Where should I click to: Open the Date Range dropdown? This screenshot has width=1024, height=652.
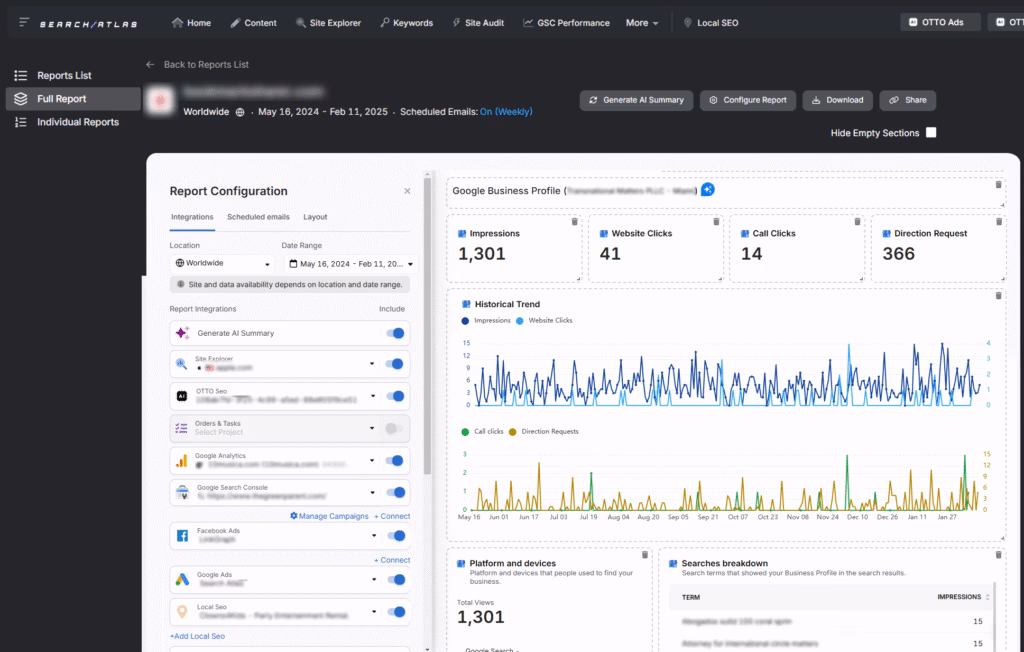(x=350, y=264)
